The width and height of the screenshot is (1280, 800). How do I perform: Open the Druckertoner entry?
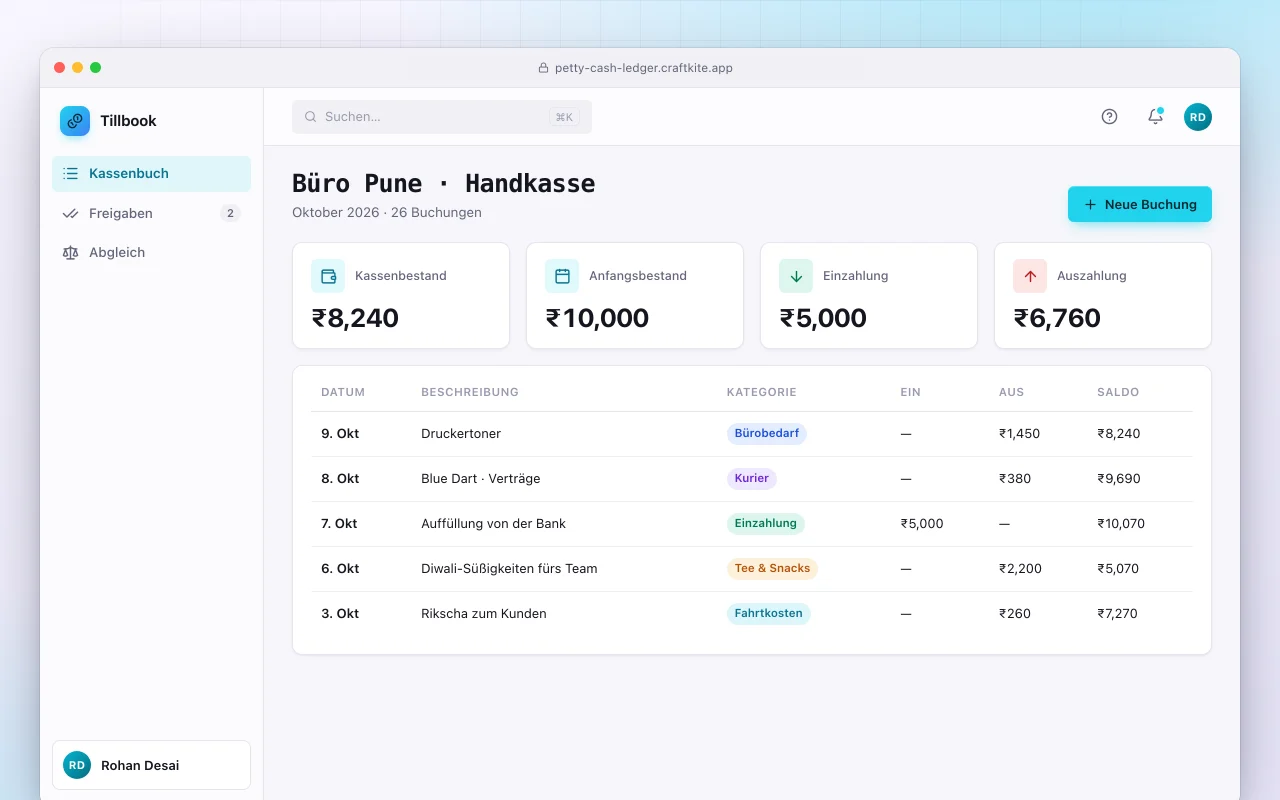pos(752,434)
